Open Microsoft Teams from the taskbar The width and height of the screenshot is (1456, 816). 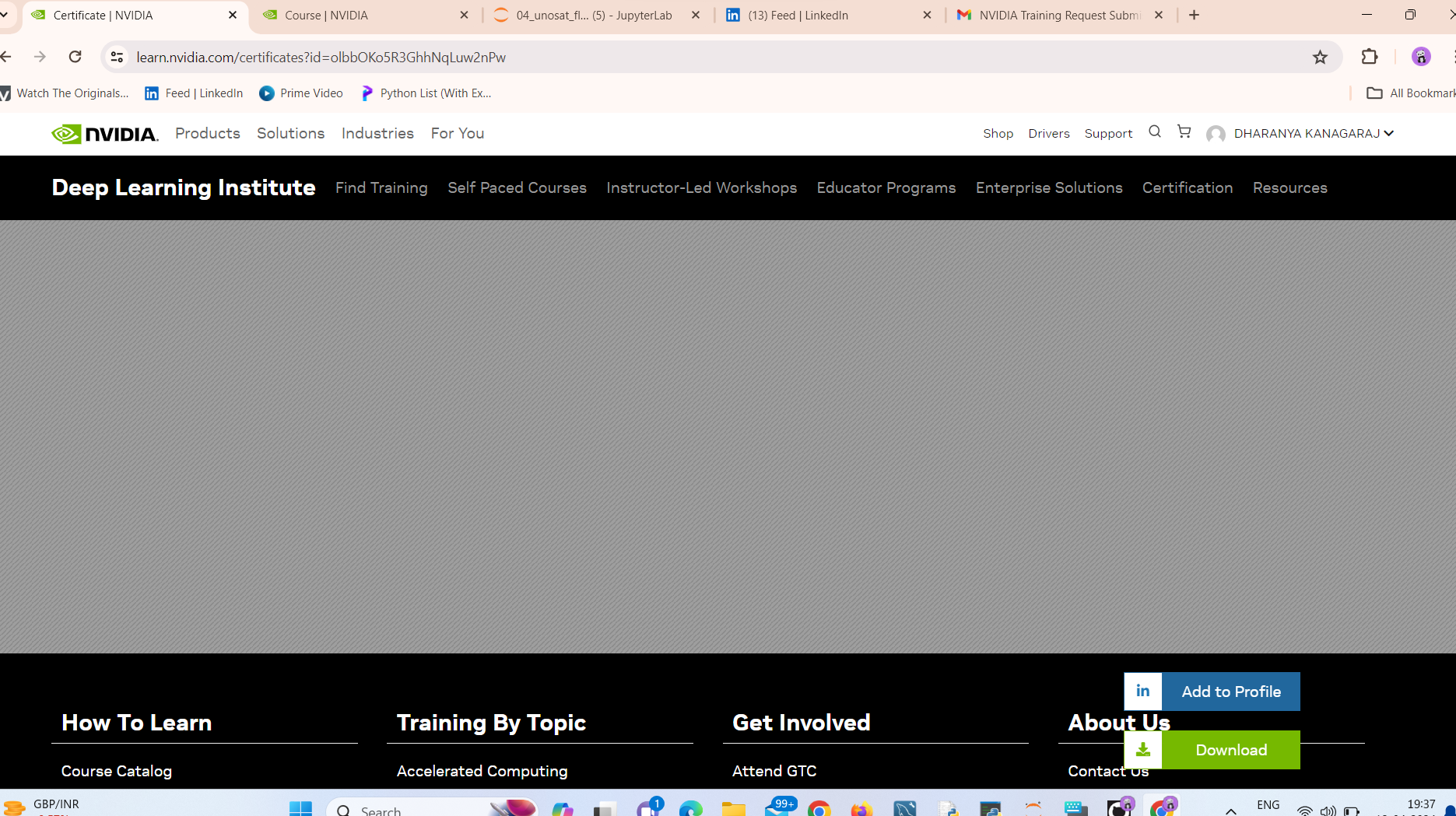tap(649, 807)
